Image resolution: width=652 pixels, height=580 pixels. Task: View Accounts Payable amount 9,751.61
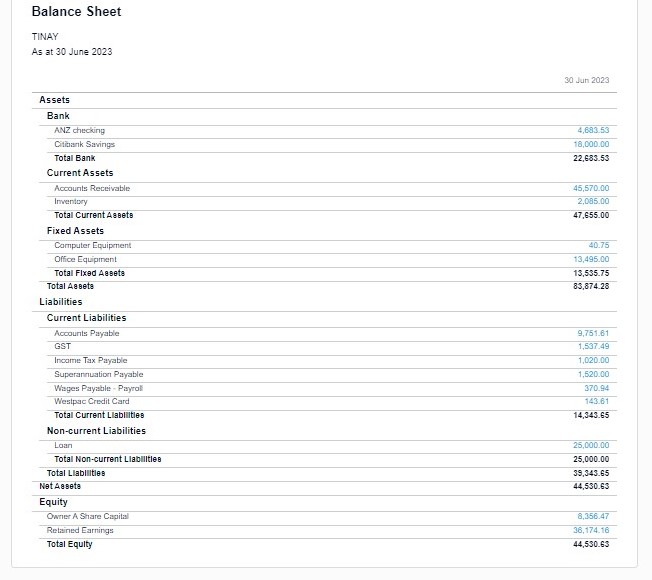[593, 333]
